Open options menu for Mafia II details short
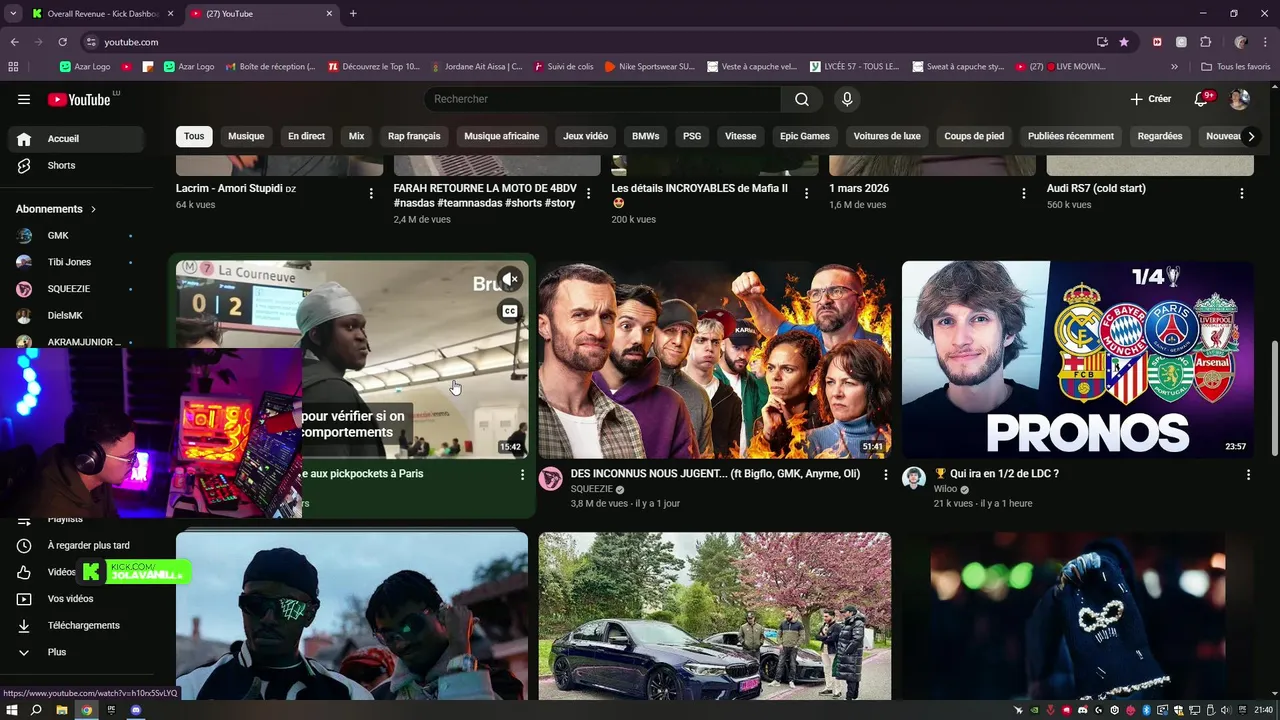 coord(806,194)
